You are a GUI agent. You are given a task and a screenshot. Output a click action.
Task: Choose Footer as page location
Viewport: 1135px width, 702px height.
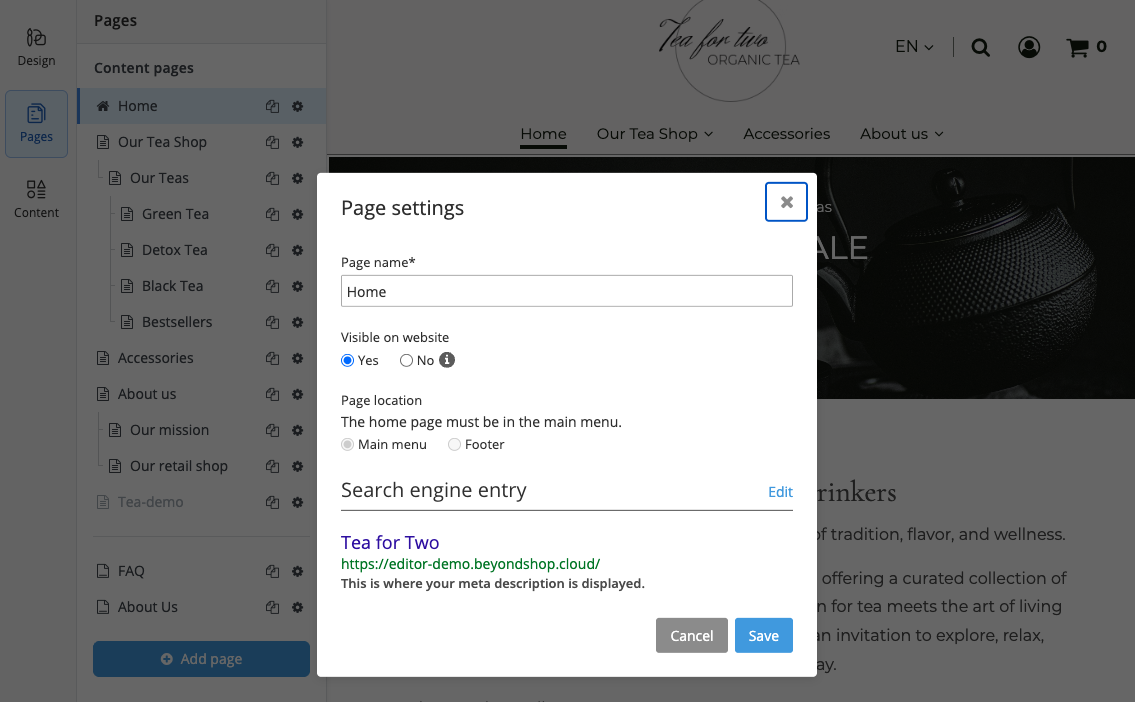tap(455, 444)
